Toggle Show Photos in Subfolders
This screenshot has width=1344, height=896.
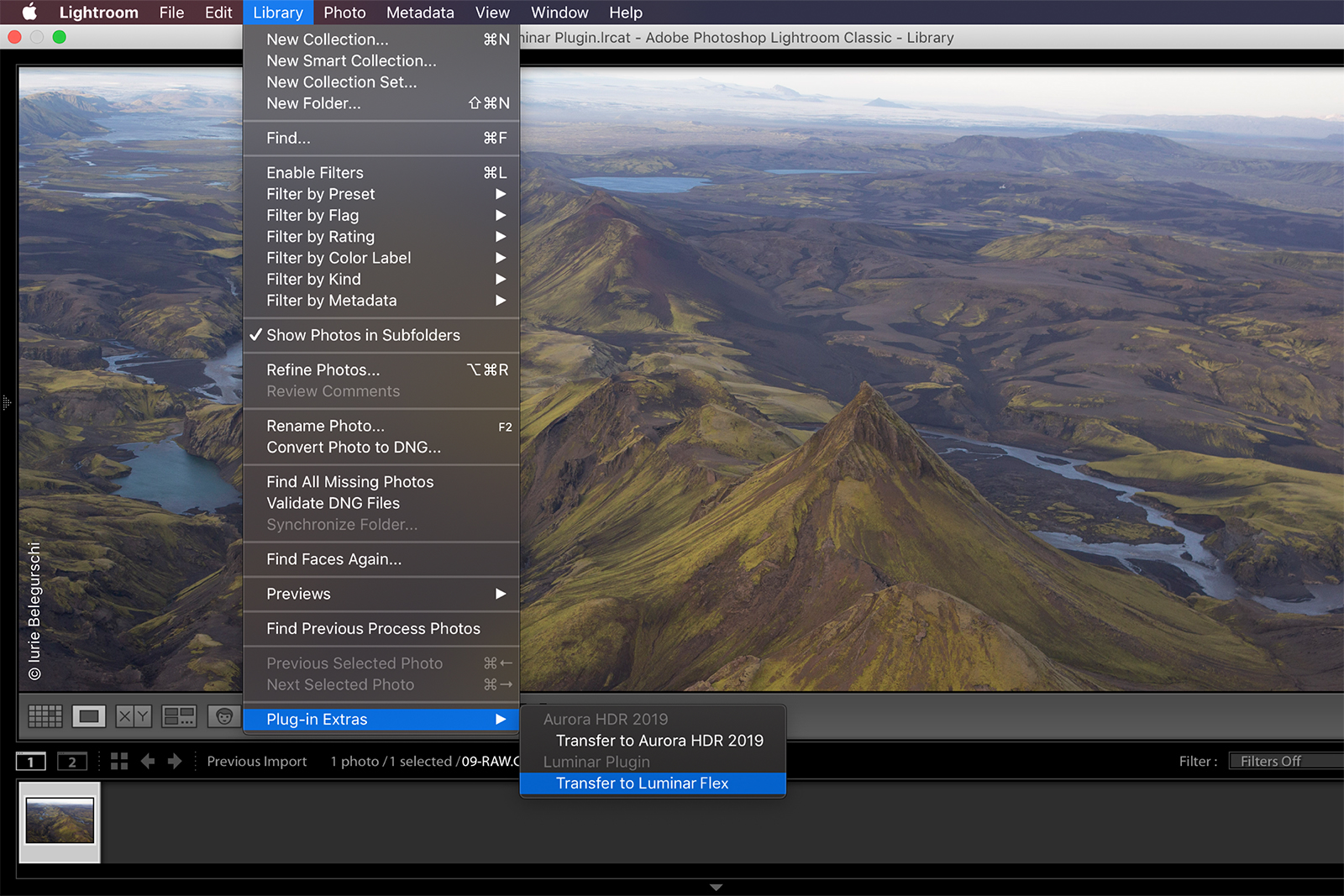pyautogui.click(x=381, y=335)
